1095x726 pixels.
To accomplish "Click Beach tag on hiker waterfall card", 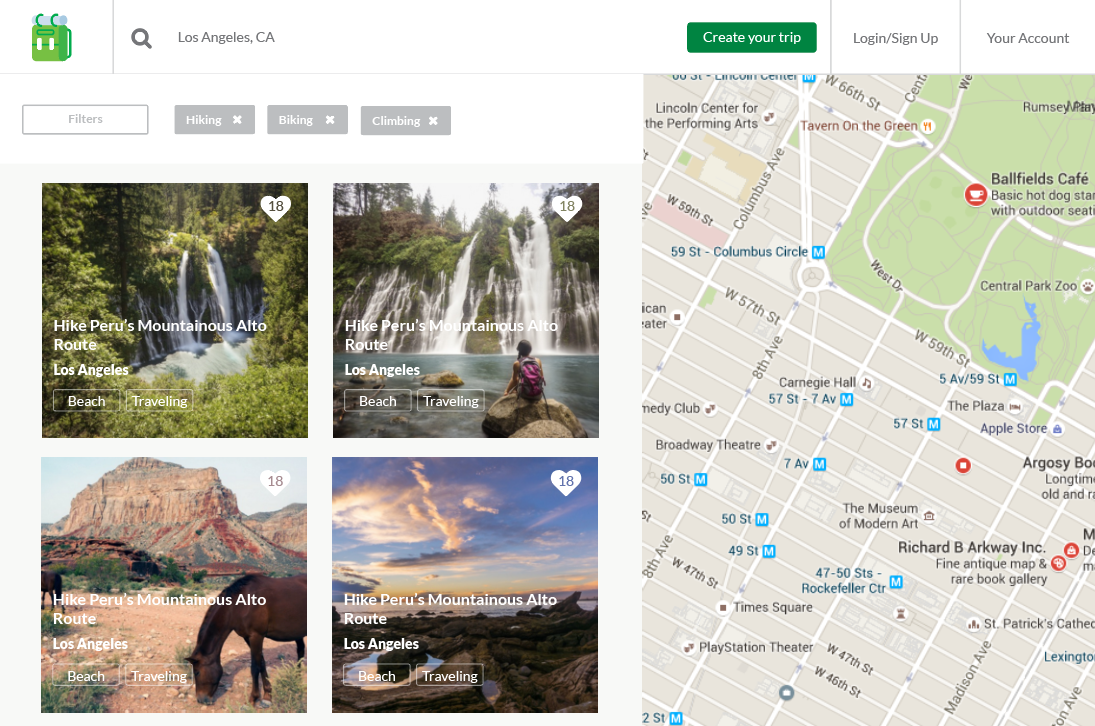I will 378,401.
